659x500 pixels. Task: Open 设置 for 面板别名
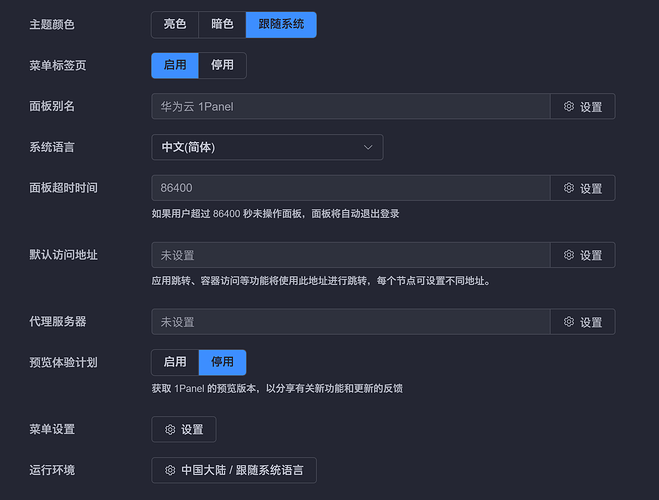click(583, 106)
